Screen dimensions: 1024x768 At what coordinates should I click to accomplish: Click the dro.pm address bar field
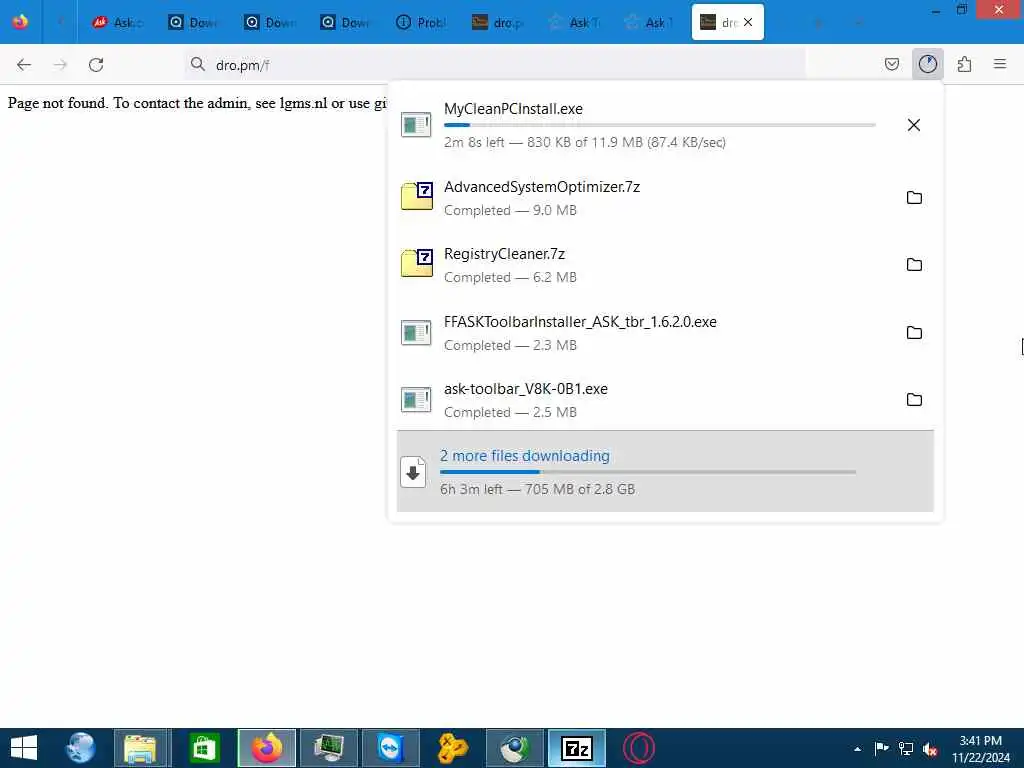coord(494,65)
